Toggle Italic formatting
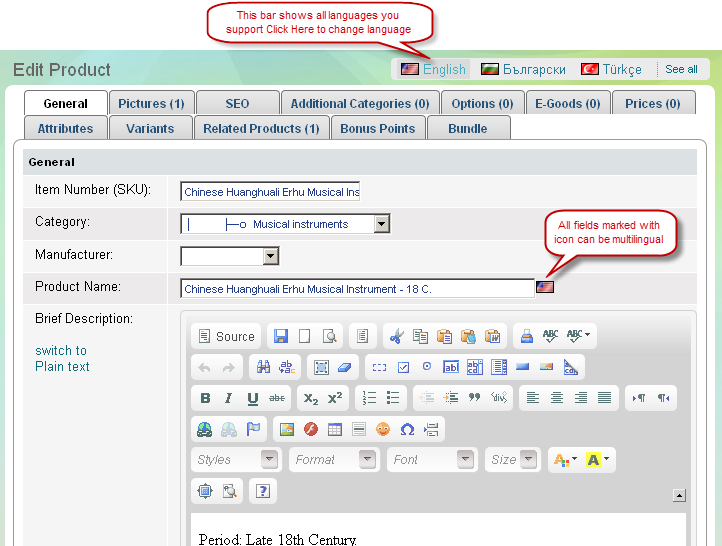The height and width of the screenshot is (546, 722). pyautogui.click(x=229, y=398)
